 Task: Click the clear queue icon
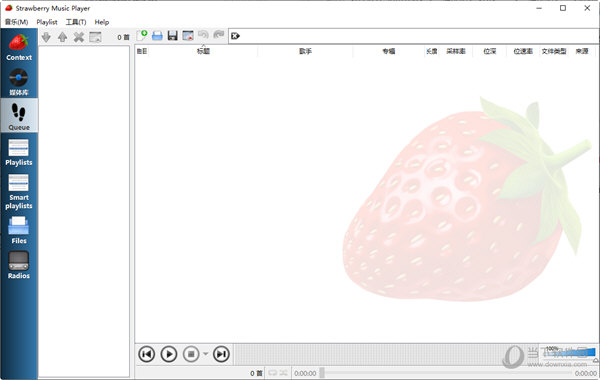tap(95, 37)
